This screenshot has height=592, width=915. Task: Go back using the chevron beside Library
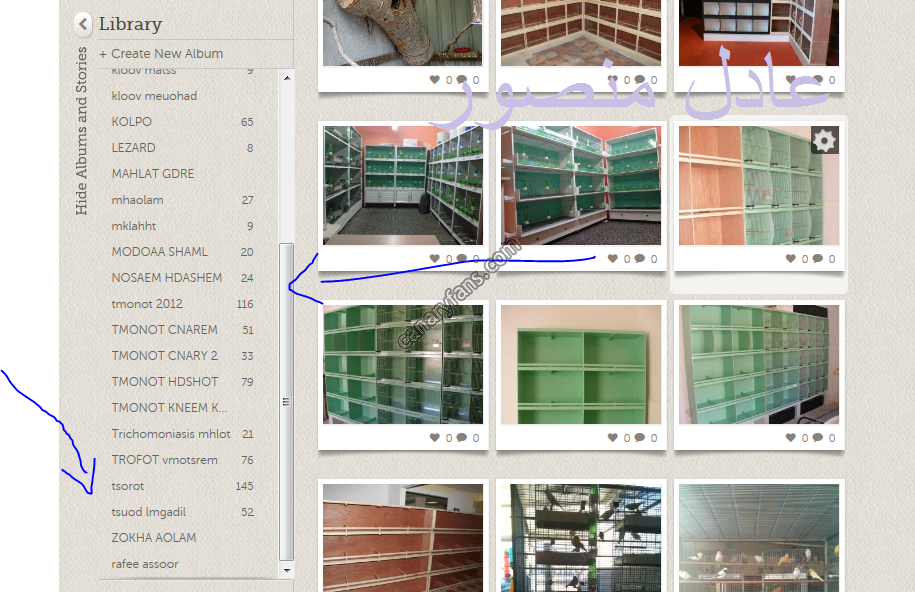click(83, 24)
